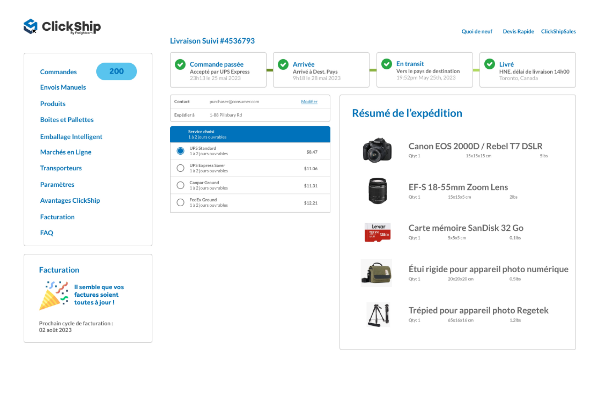Click the Commande passée status card title
Viewport: 600px width, 405px height.
coord(217,64)
